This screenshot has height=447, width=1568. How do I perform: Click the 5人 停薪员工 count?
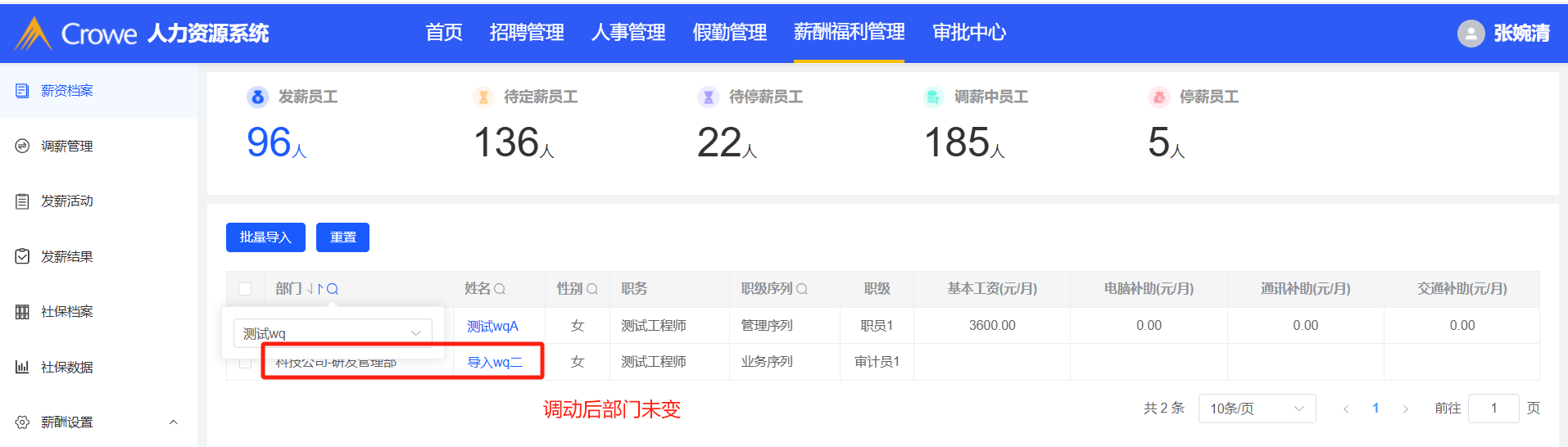(1167, 142)
